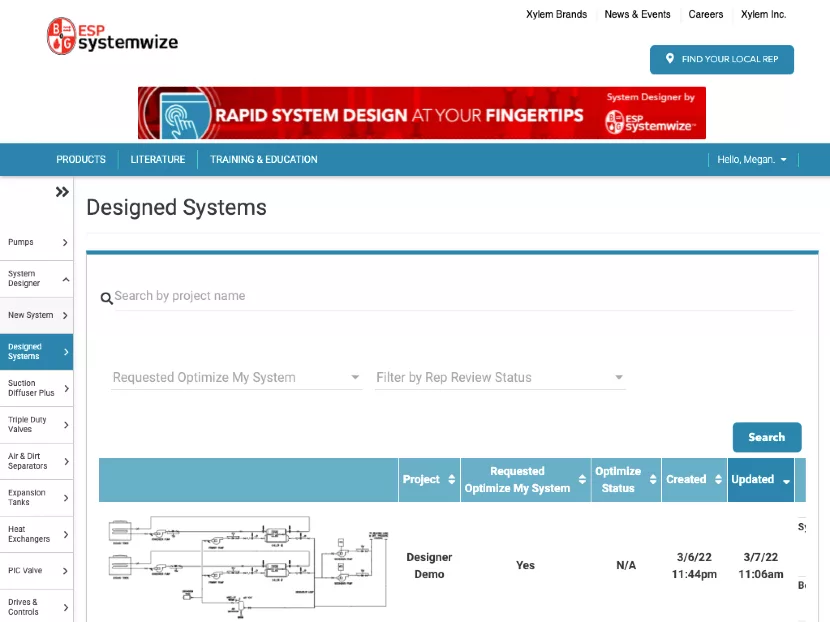Click the magnifying glass search icon
The height and width of the screenshot is (622, 830).
click(x=107, y=298)
